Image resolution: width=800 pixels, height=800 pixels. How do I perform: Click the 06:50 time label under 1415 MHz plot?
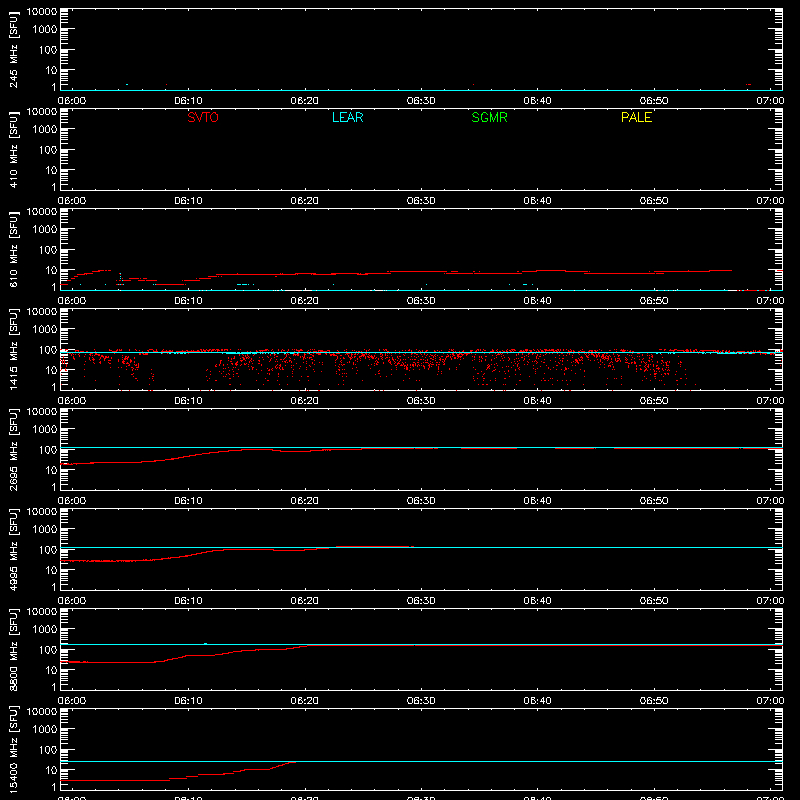(654, 401)
